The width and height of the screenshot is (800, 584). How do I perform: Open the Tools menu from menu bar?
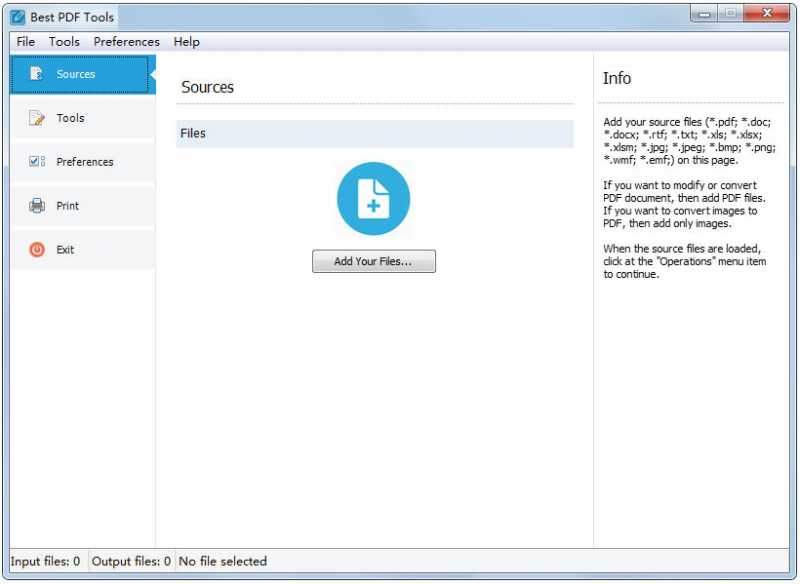point(64,41)
